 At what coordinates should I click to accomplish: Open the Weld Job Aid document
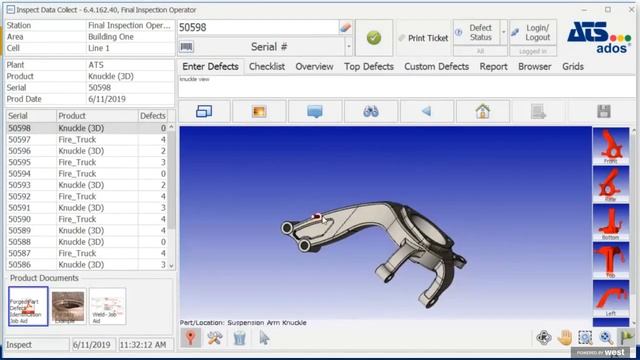(107, 306)
